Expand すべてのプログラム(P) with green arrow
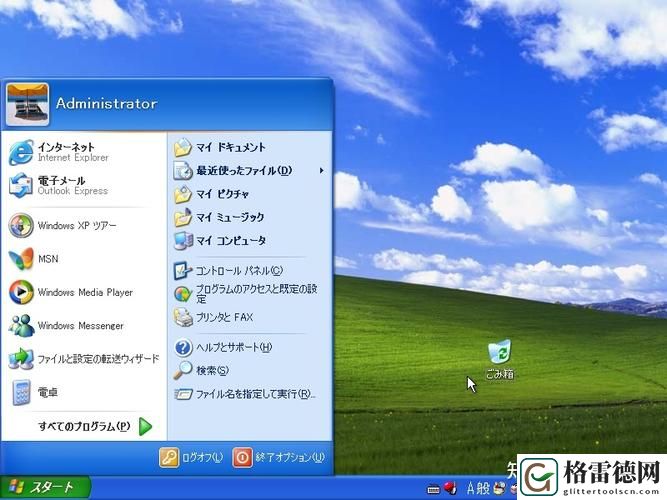The height and width of the screenshot is (500, 667). (x=95, y=426)
